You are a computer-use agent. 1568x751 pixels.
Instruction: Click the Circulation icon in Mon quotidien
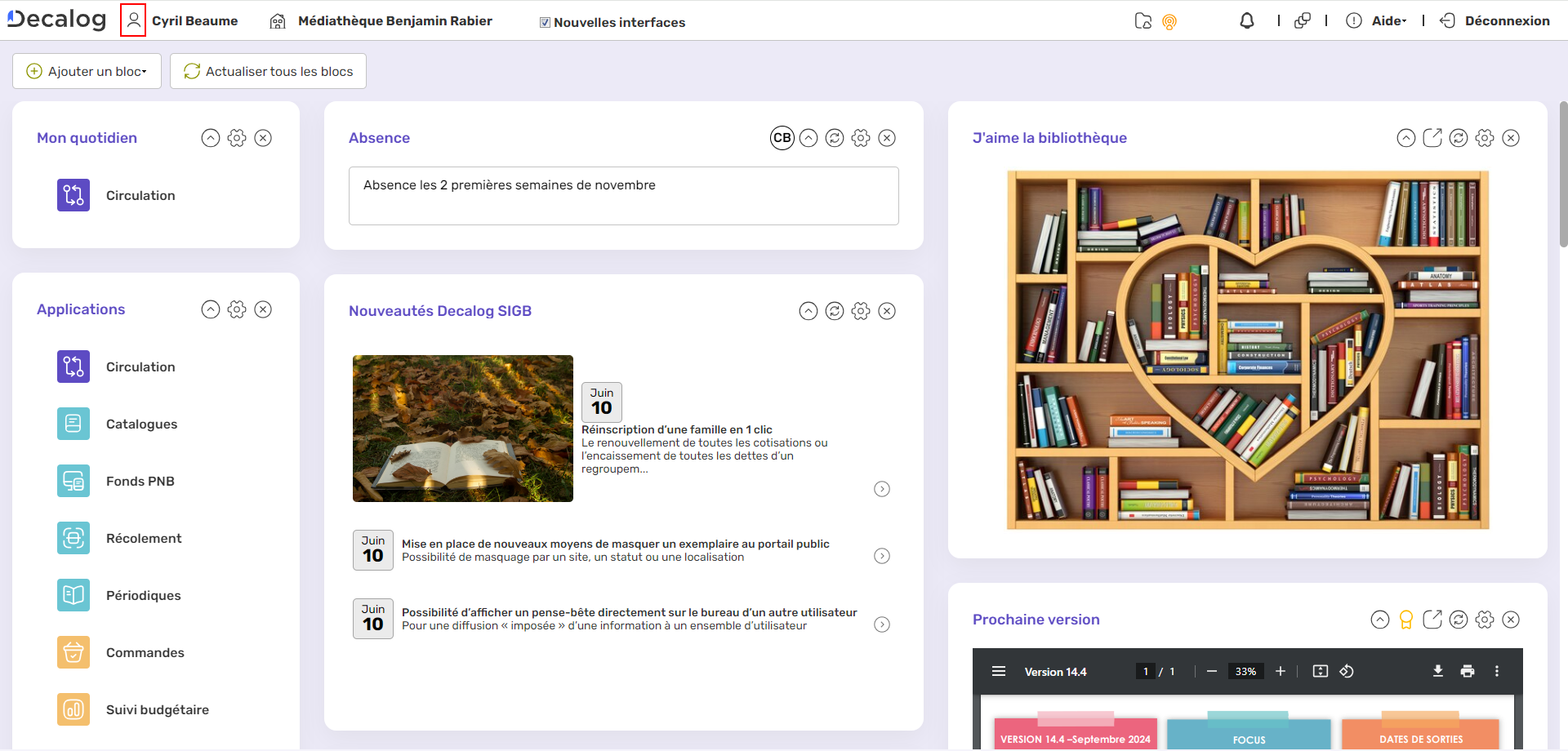click(73, 195)
